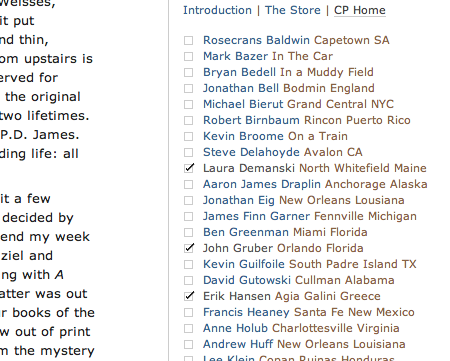The height and width of the screenshot is (361, 450).
Task: Click Aaron James Draplin Anchorage Alaska link
Action: click(x=315, y=184)
